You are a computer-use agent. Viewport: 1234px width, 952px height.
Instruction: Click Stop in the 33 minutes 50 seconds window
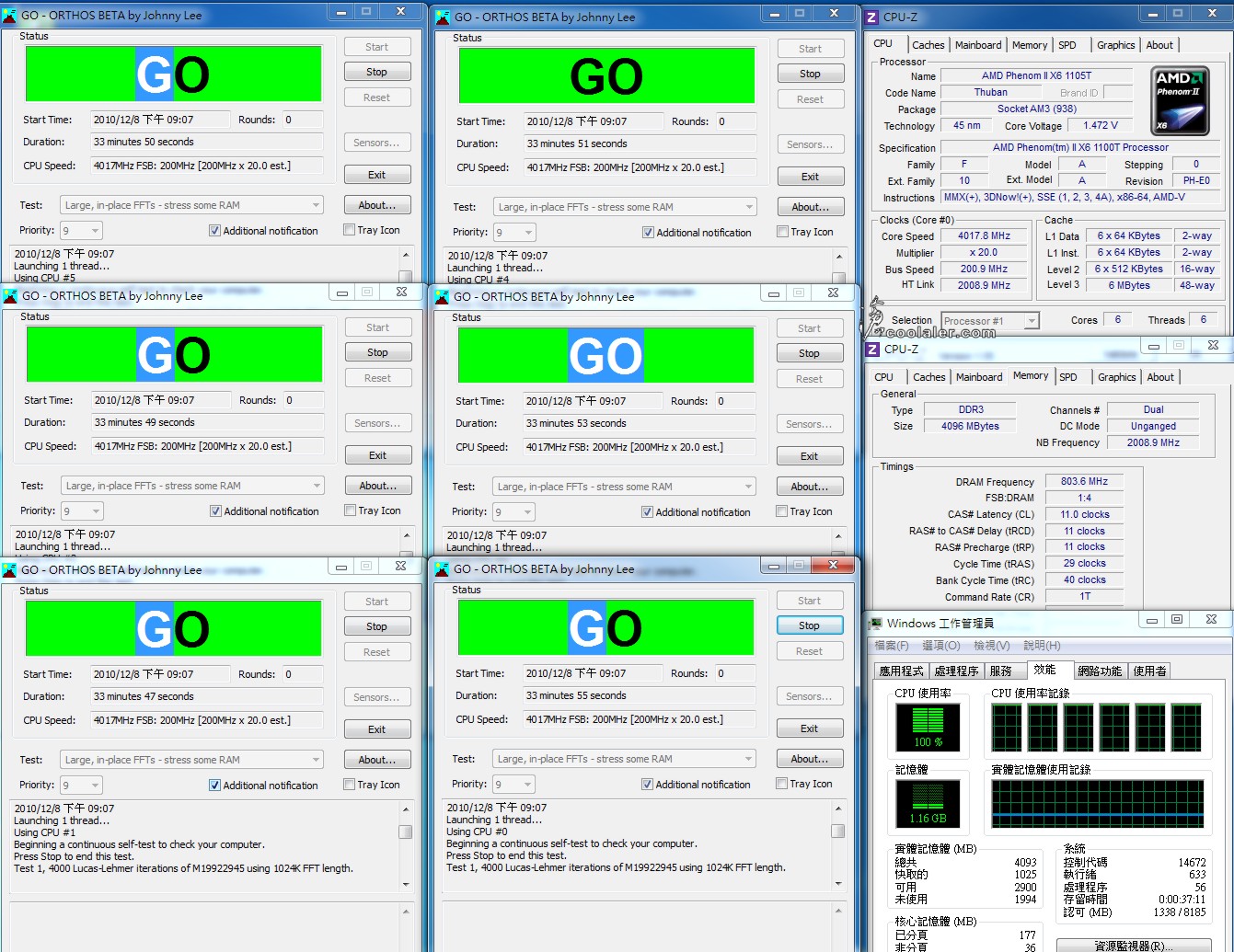coord(377,72)
